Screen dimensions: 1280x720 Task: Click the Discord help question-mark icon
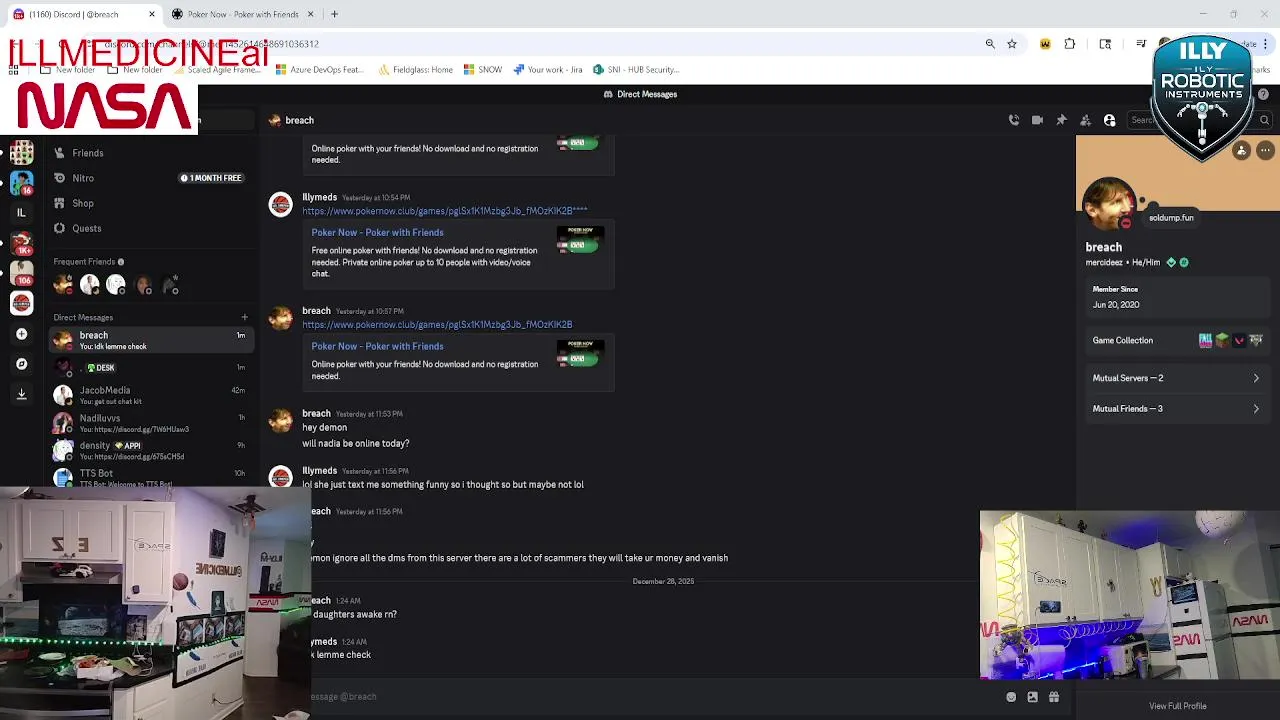[x=1263, y=94]
